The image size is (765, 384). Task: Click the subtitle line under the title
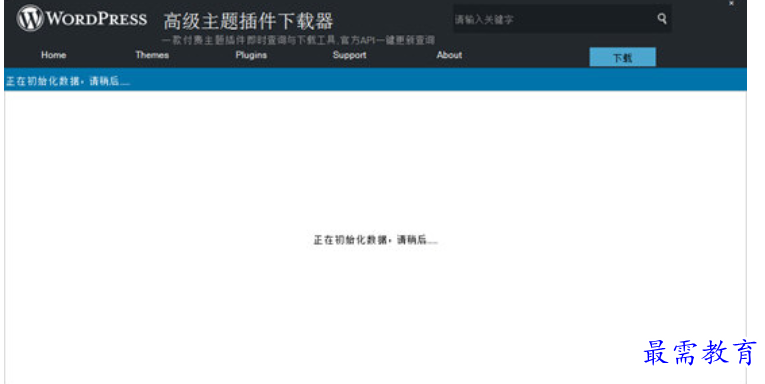[298, 40]
